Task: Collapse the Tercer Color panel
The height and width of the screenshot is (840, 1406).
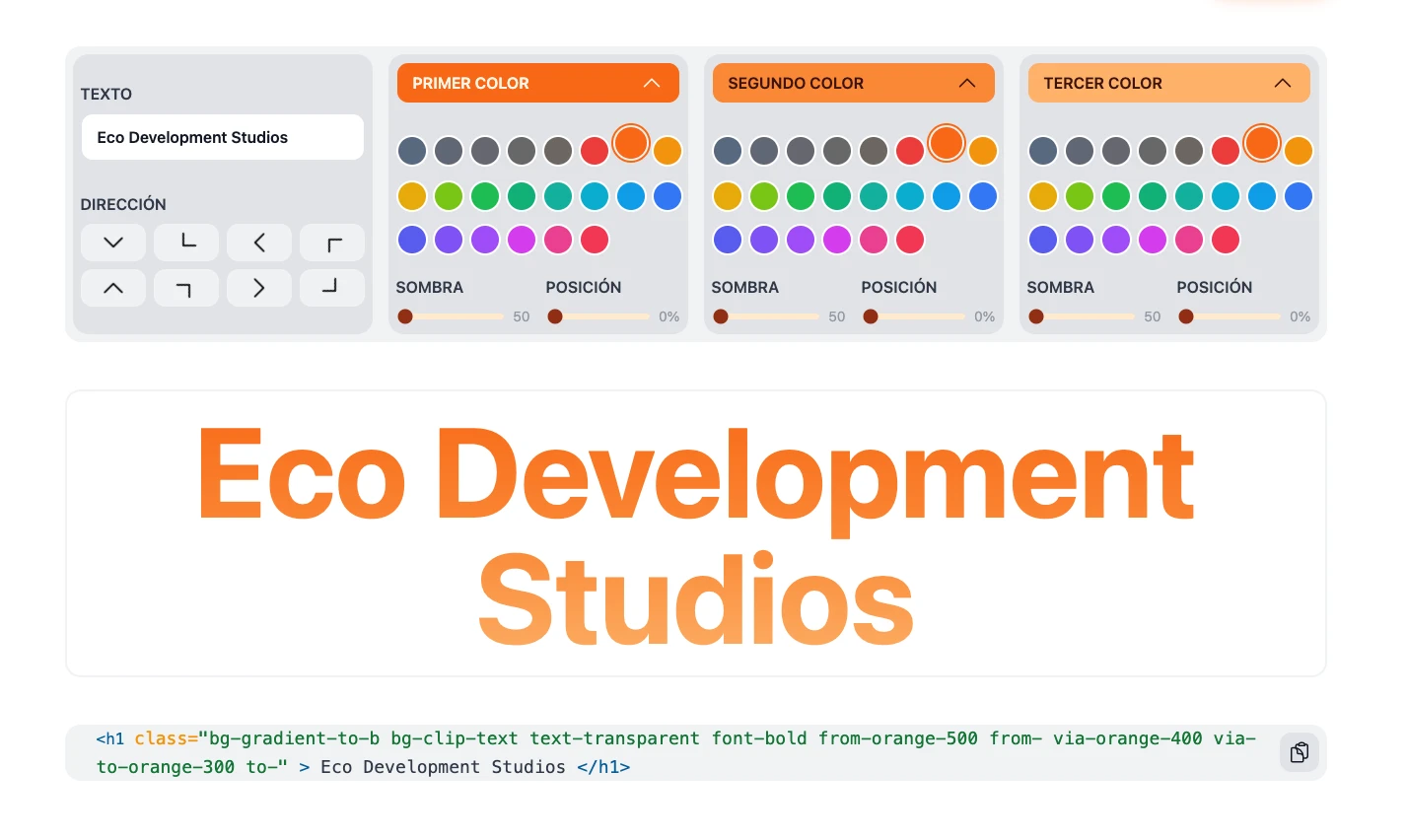Action: (1283, 83)
